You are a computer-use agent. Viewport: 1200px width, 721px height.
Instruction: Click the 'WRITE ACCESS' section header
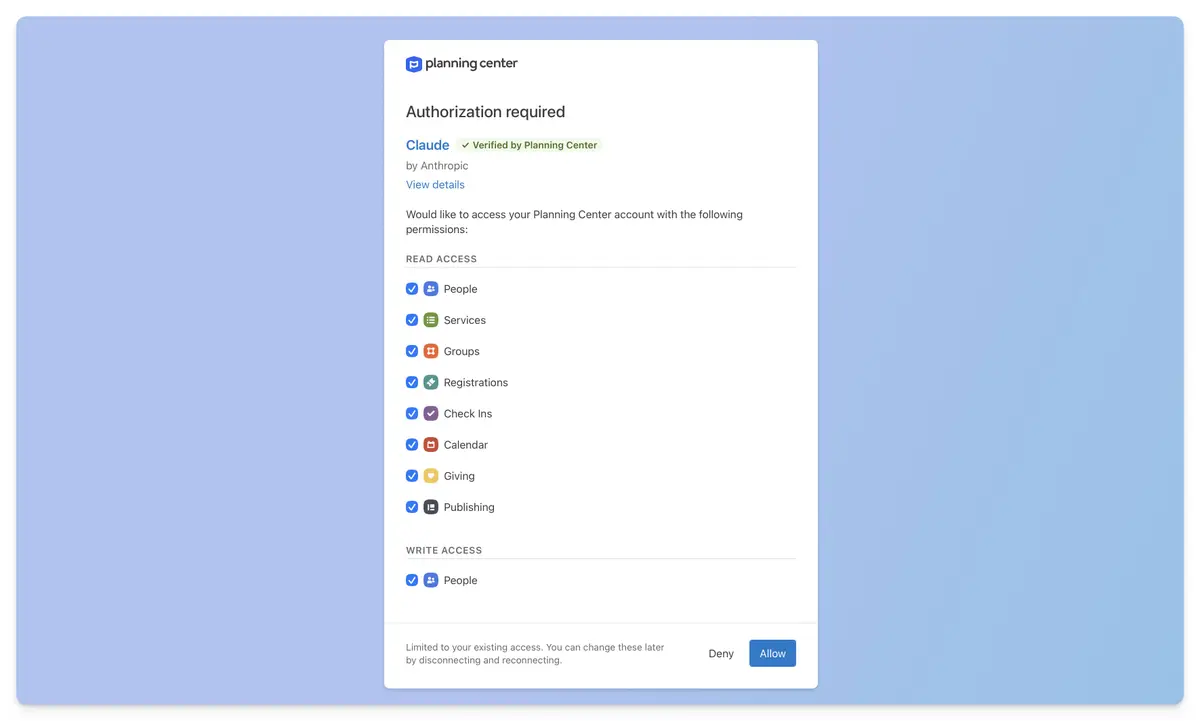point(444,550)
